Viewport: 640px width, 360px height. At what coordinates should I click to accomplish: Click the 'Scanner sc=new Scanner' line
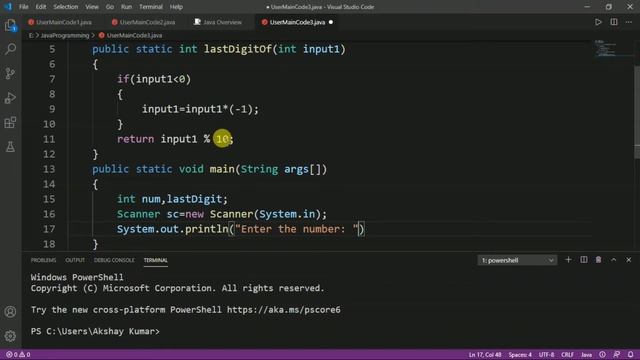point(222,214)
